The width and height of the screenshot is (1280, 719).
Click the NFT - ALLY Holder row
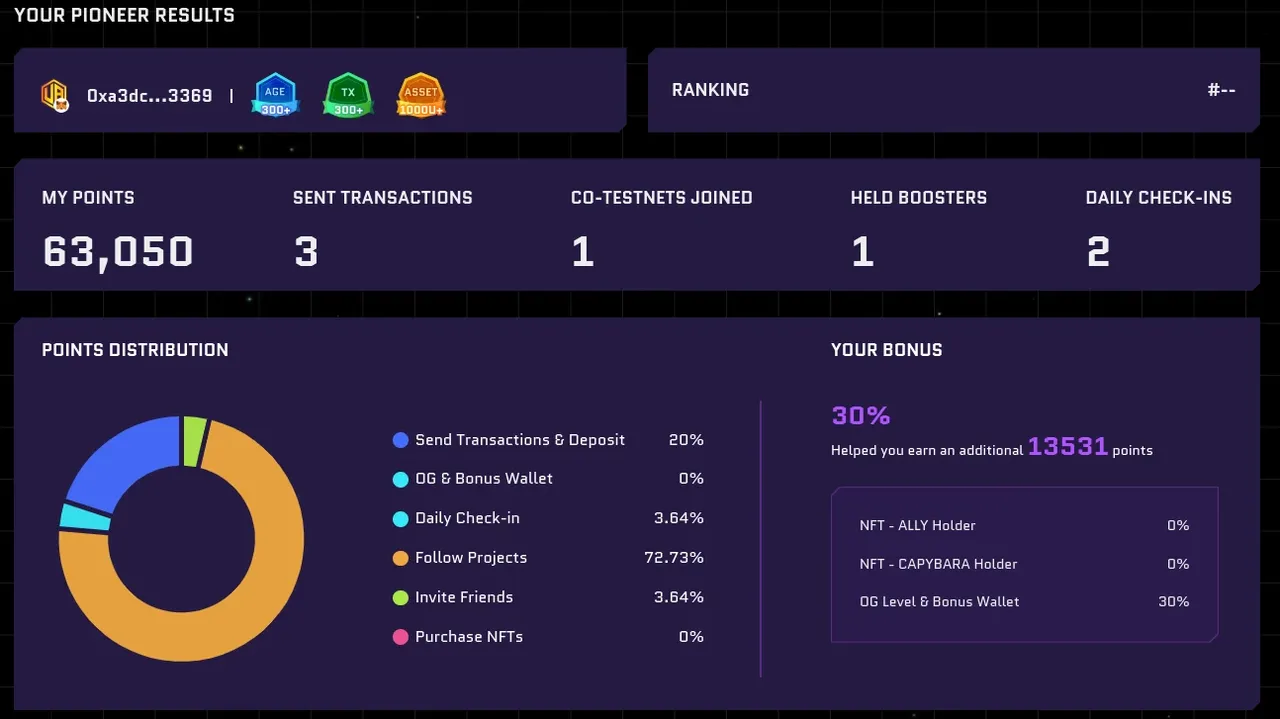[x=1024, y=525]
